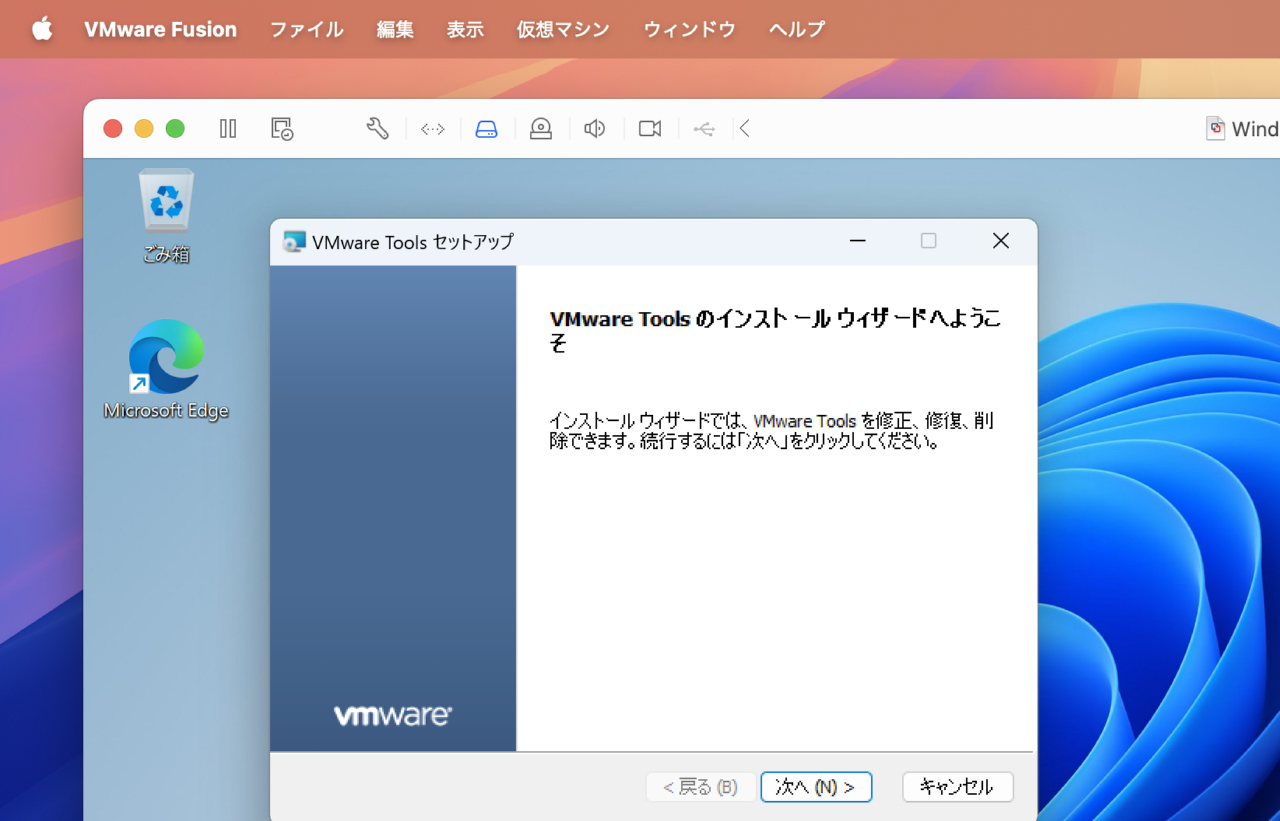
Task: Click the hard disk toolbar icon
Action: tap(486, 129)
